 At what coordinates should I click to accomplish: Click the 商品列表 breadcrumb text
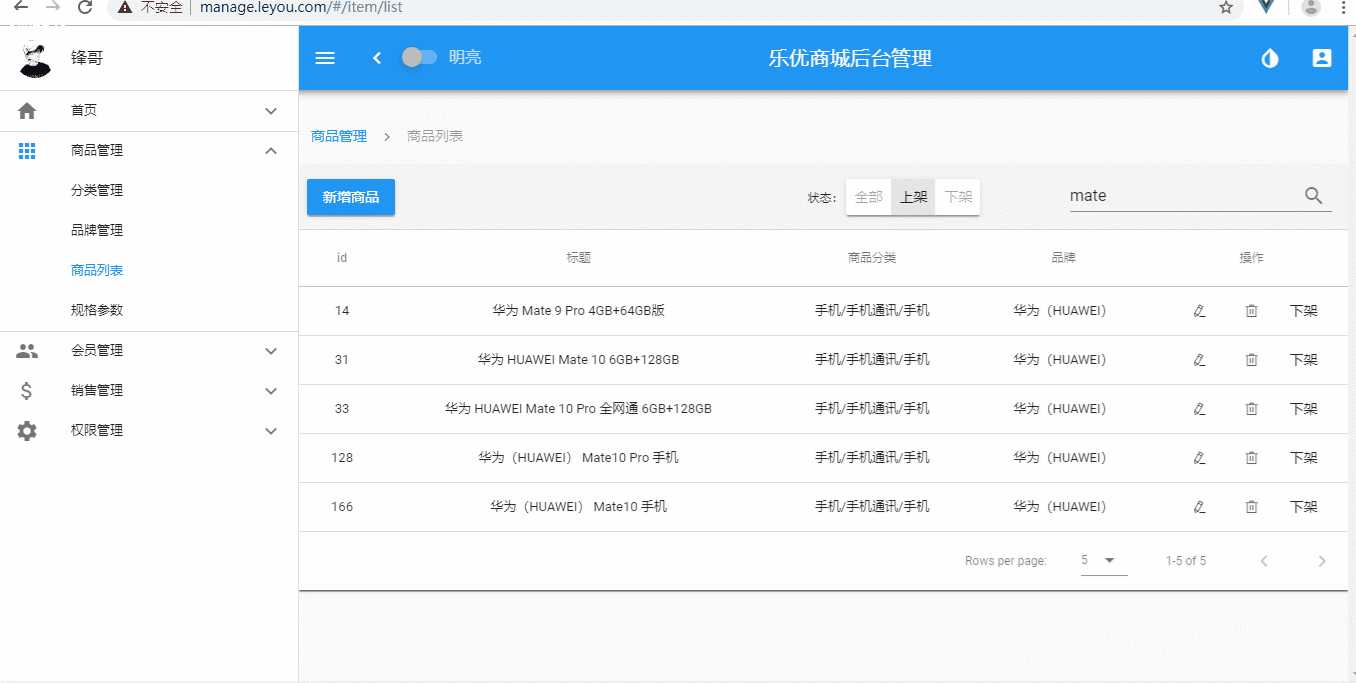tap(435, 136)
